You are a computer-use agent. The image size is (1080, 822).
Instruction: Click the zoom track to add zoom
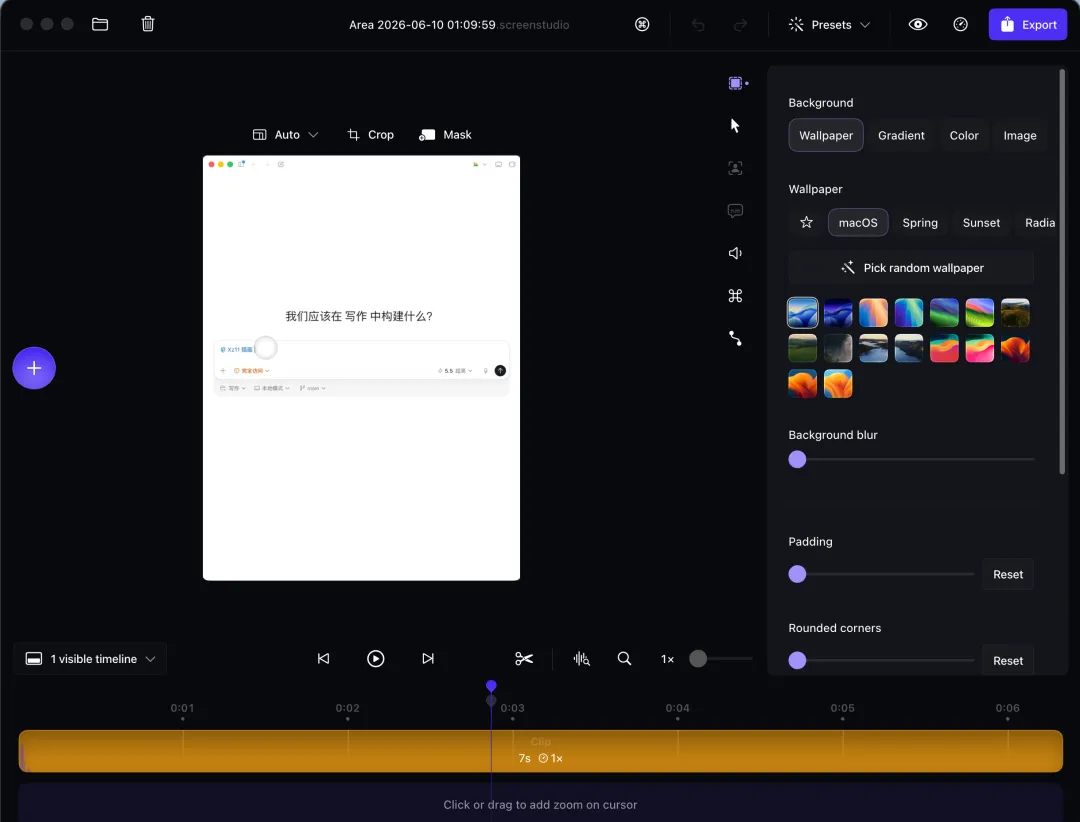[541, 803]
